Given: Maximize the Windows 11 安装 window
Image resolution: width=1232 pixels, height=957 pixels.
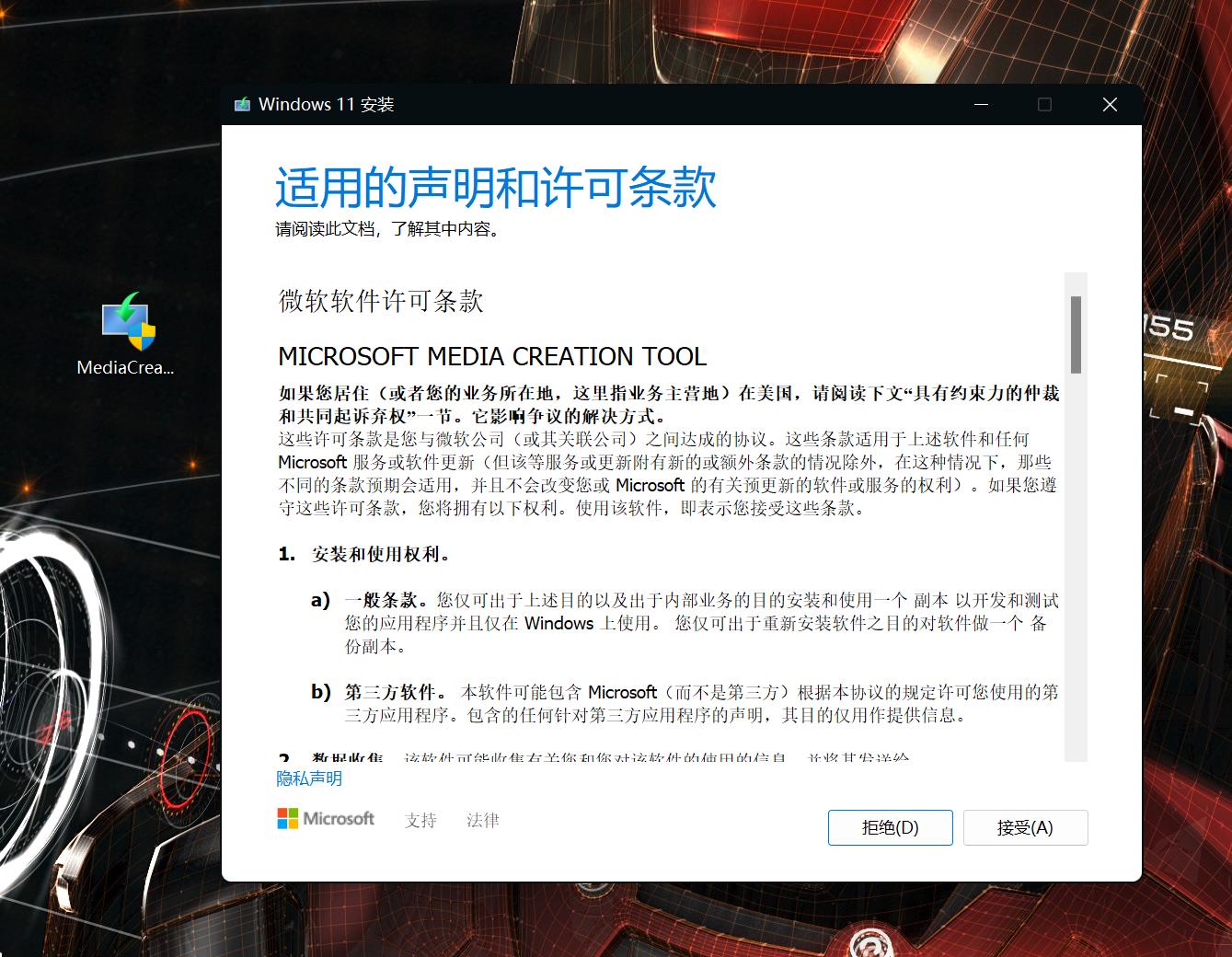Looking at the screenshot, I should pos(1044,104).
